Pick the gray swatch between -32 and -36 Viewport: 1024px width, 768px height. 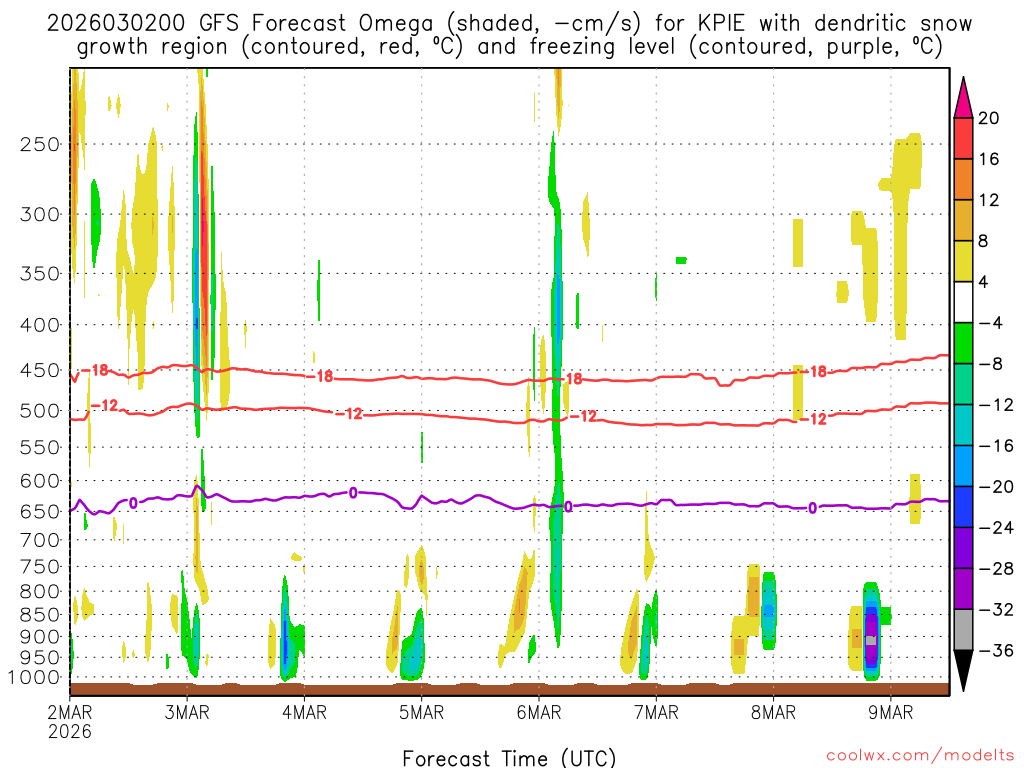(963, 630)
